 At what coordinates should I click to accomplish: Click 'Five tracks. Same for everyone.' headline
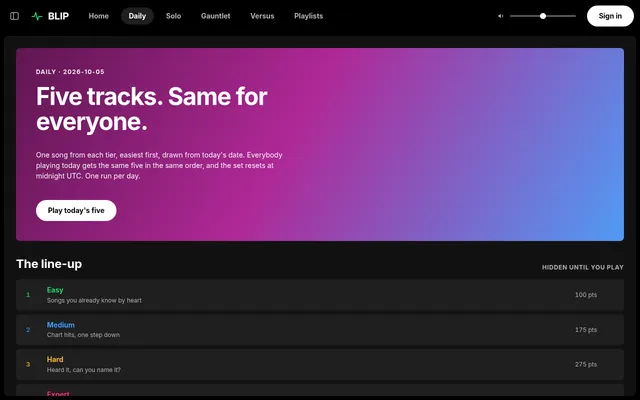[152, 109]
